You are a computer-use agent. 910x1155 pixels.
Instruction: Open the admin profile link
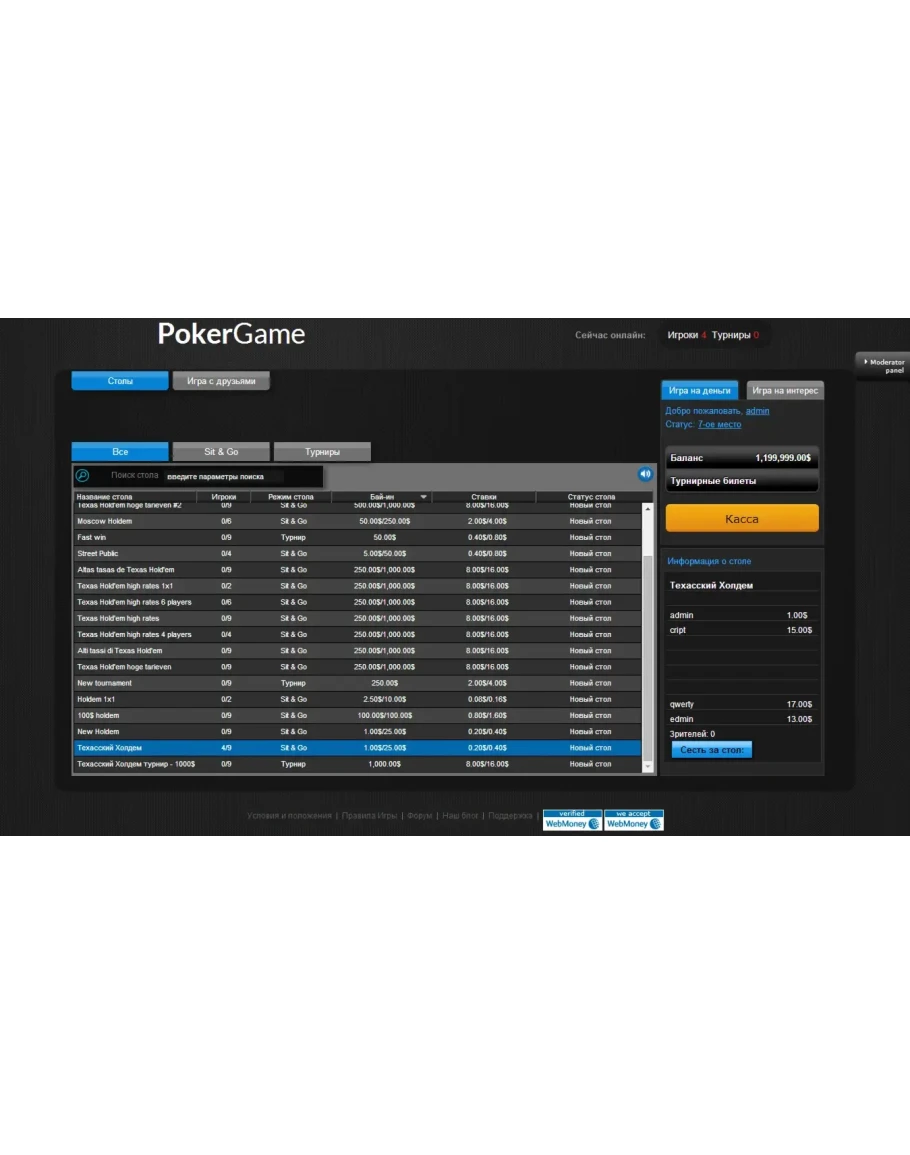(x=757, y=411)
